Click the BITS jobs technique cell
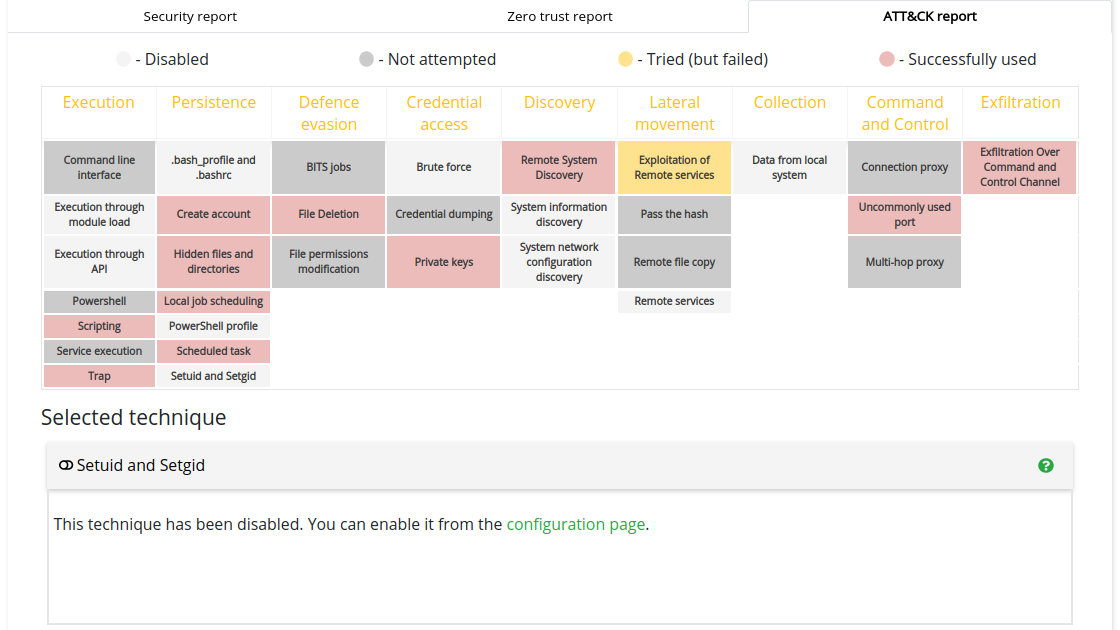 tap(328, 167)
